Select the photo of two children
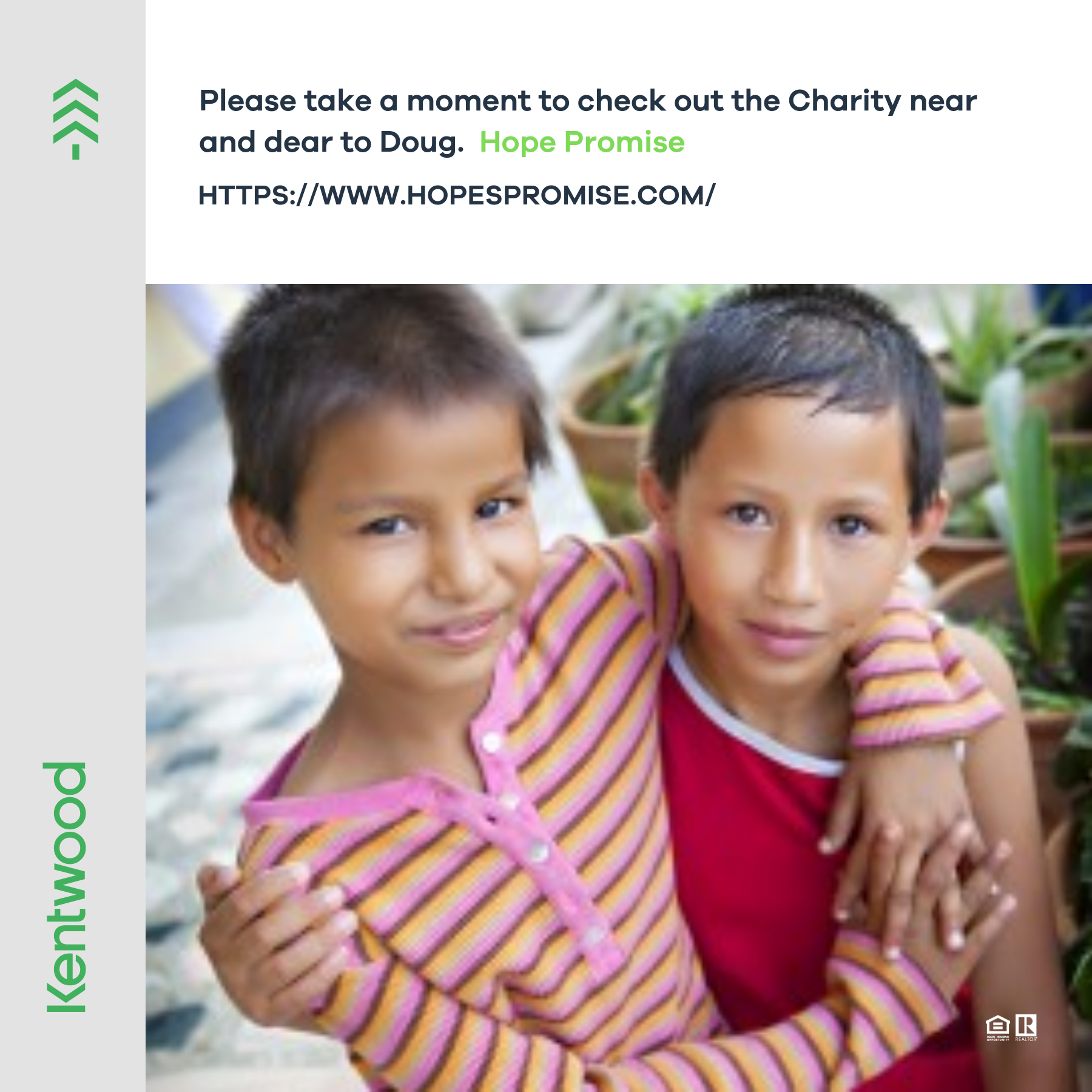The height and width of the screenshot is (1092, 1092). 619,688
